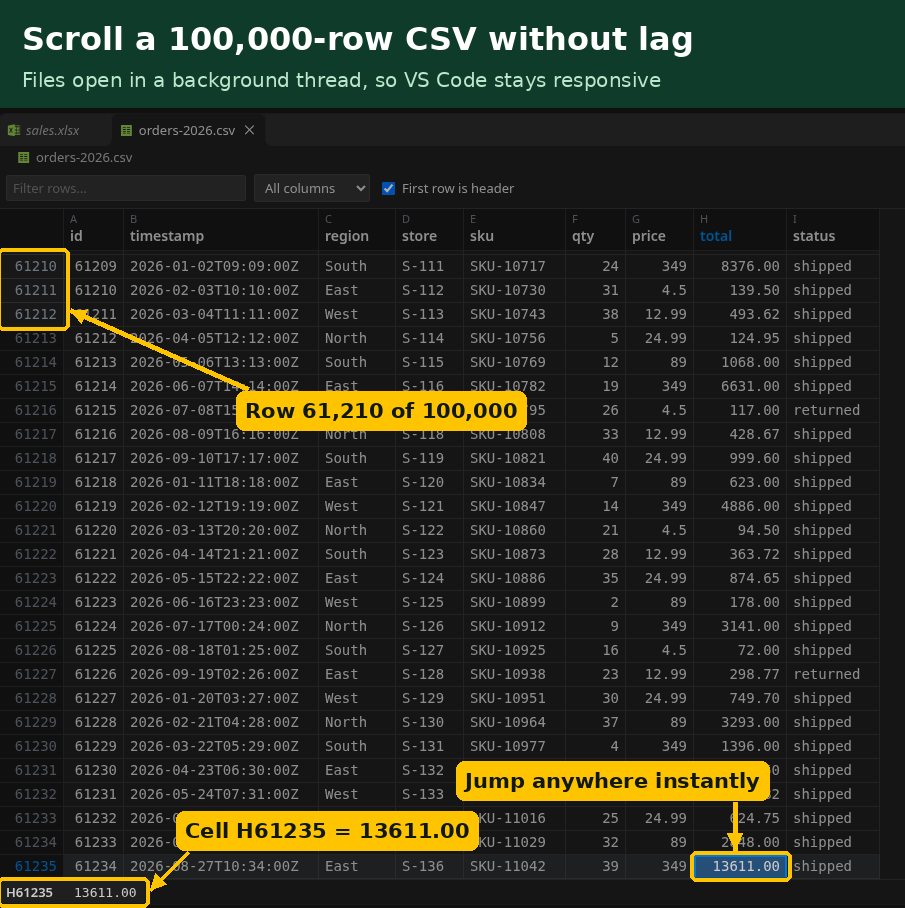Screen dimensions: 905x908
Task: Click the orders-2026.csv tab table icon
Action: (x=126, y=130)
